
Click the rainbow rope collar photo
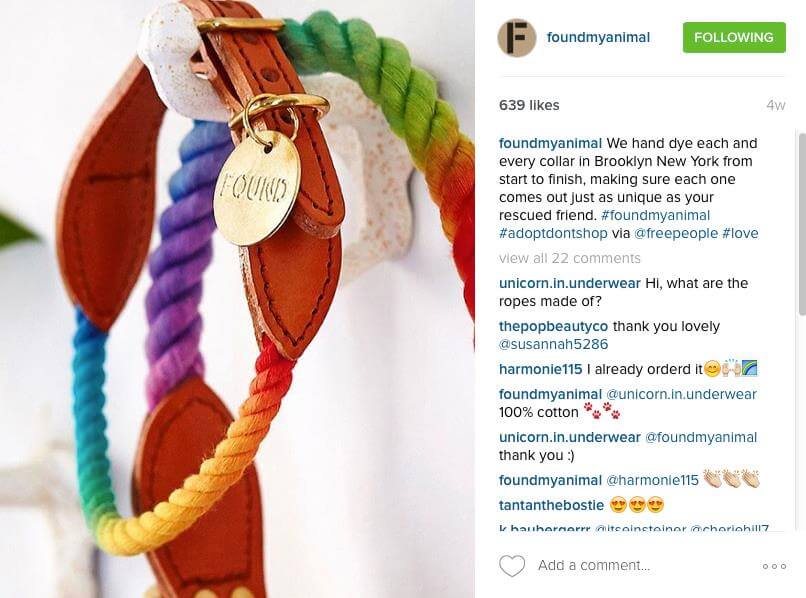coord(237,299)
